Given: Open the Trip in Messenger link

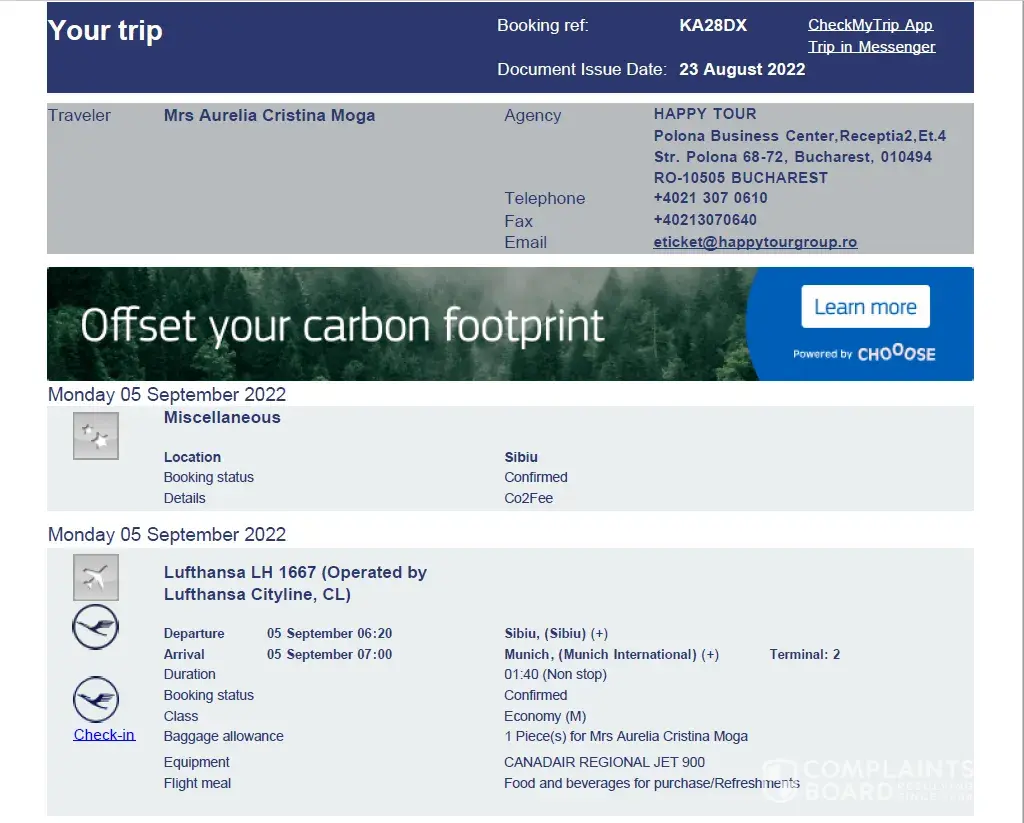Looking at the screenshot, I should (x=871, y=47).
